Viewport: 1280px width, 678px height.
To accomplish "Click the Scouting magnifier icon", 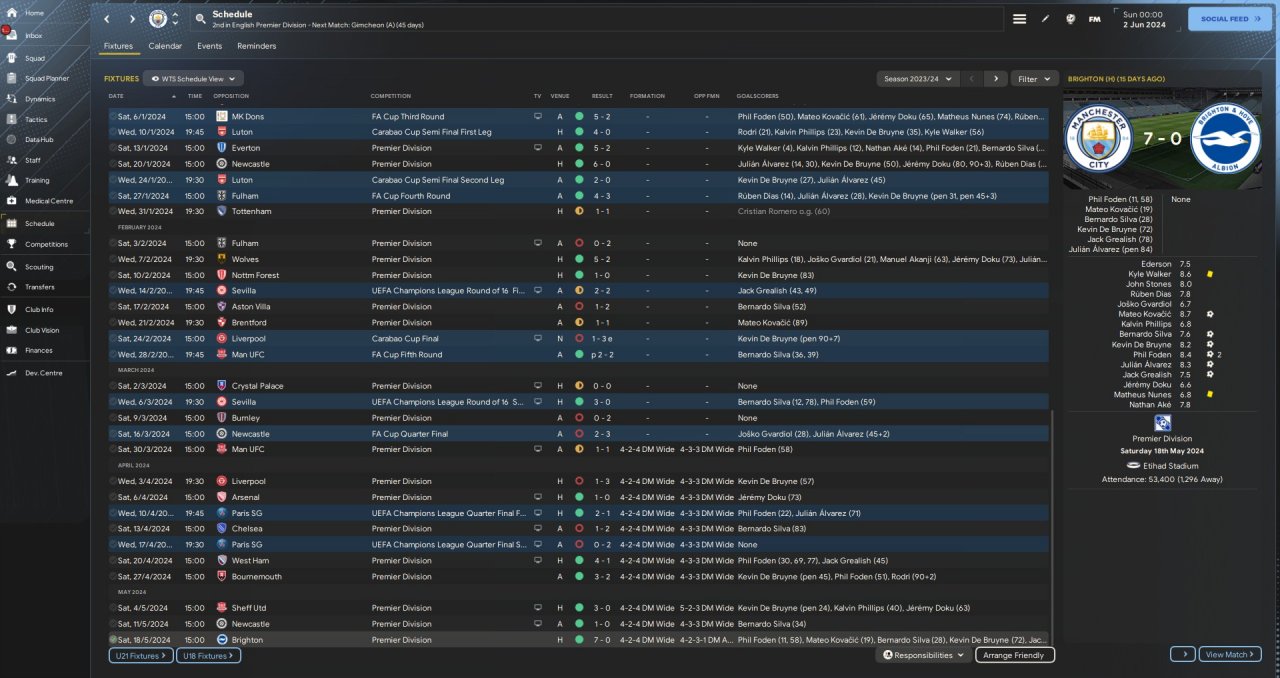I will 14,267.
